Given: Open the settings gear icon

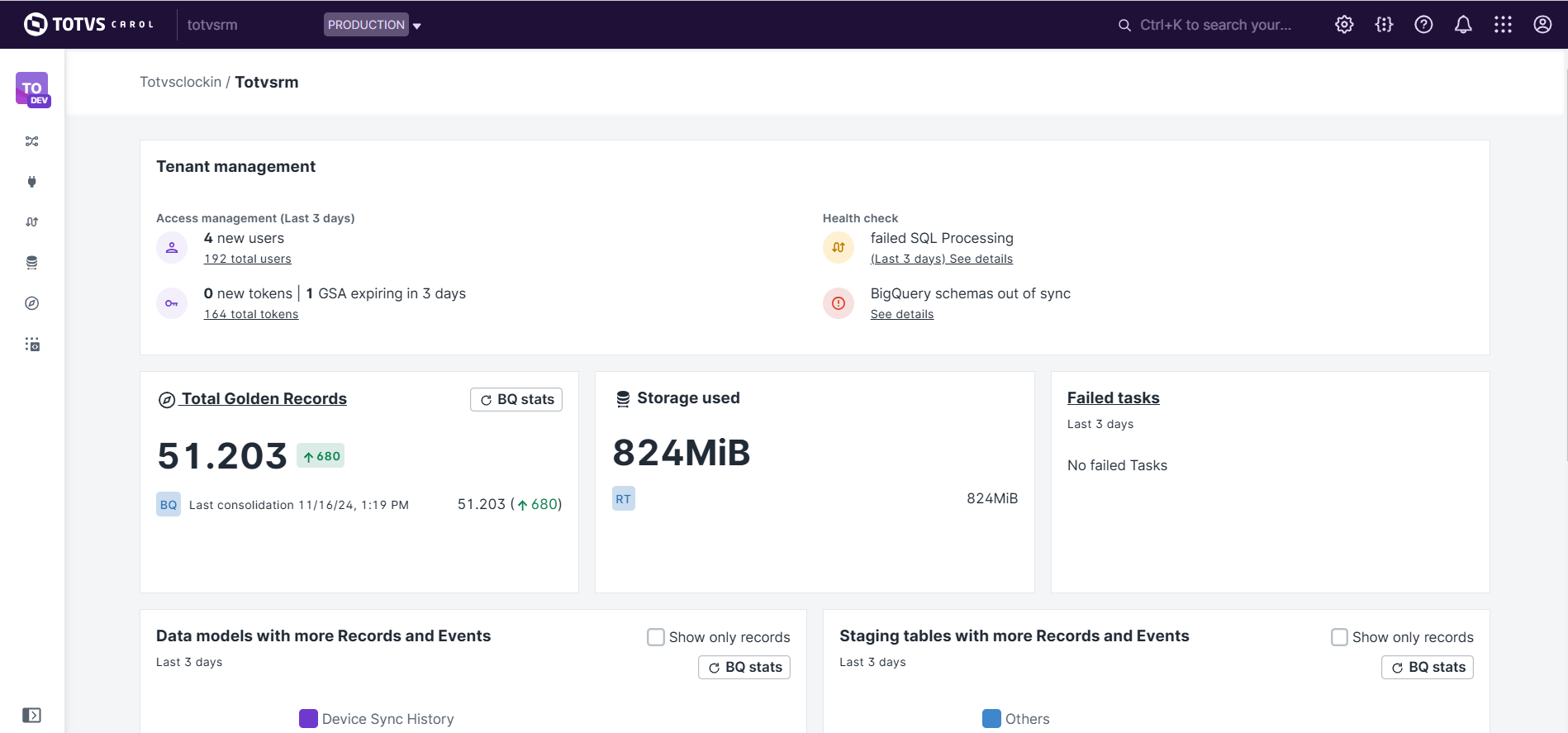Looking at the screenshot, I should pos(1344,25).
